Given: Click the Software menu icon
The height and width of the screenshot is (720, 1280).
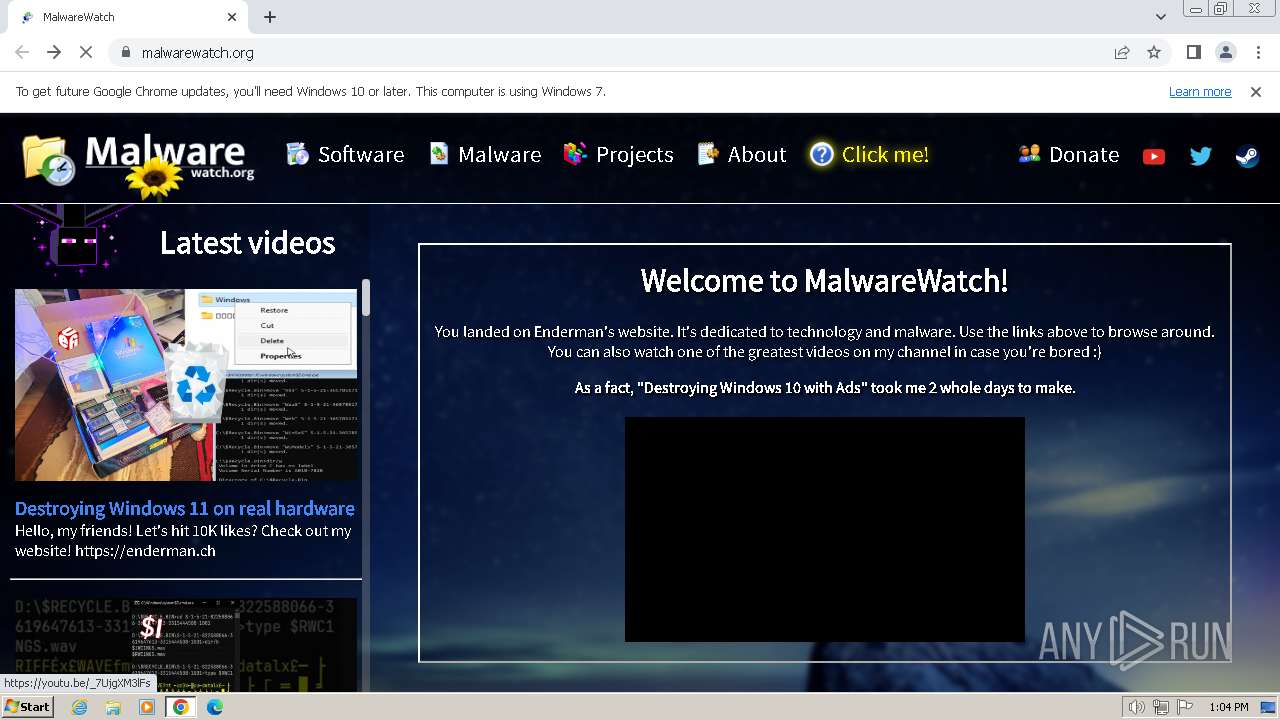Looking at the screenshot, I should tap(297, 154).
